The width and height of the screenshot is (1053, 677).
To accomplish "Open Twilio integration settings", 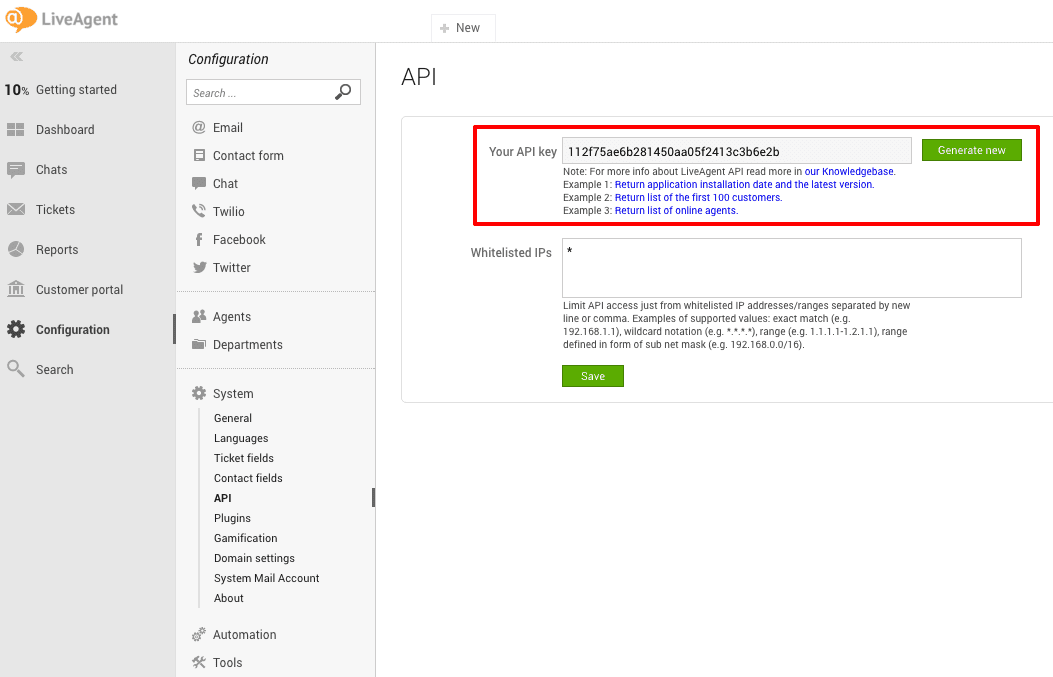I will 227,211.
